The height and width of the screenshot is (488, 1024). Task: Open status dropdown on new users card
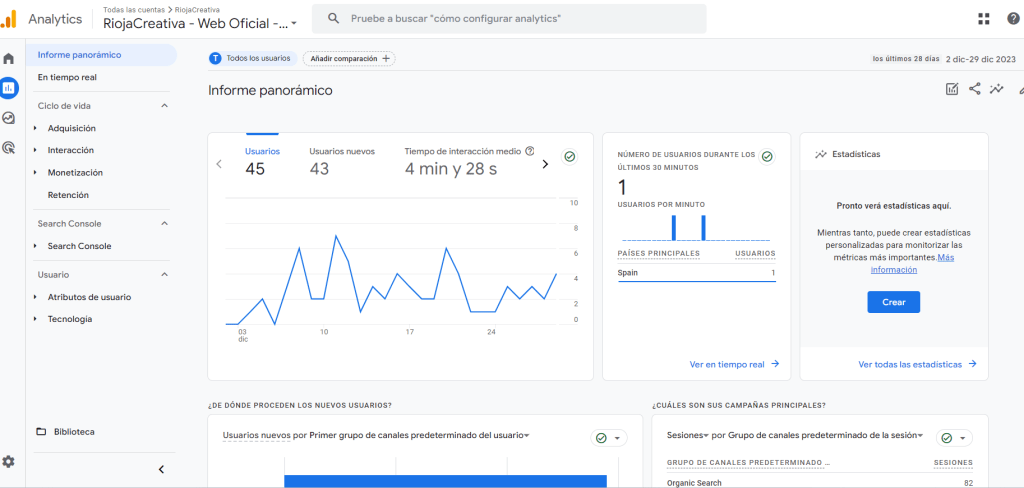(609, 438)
